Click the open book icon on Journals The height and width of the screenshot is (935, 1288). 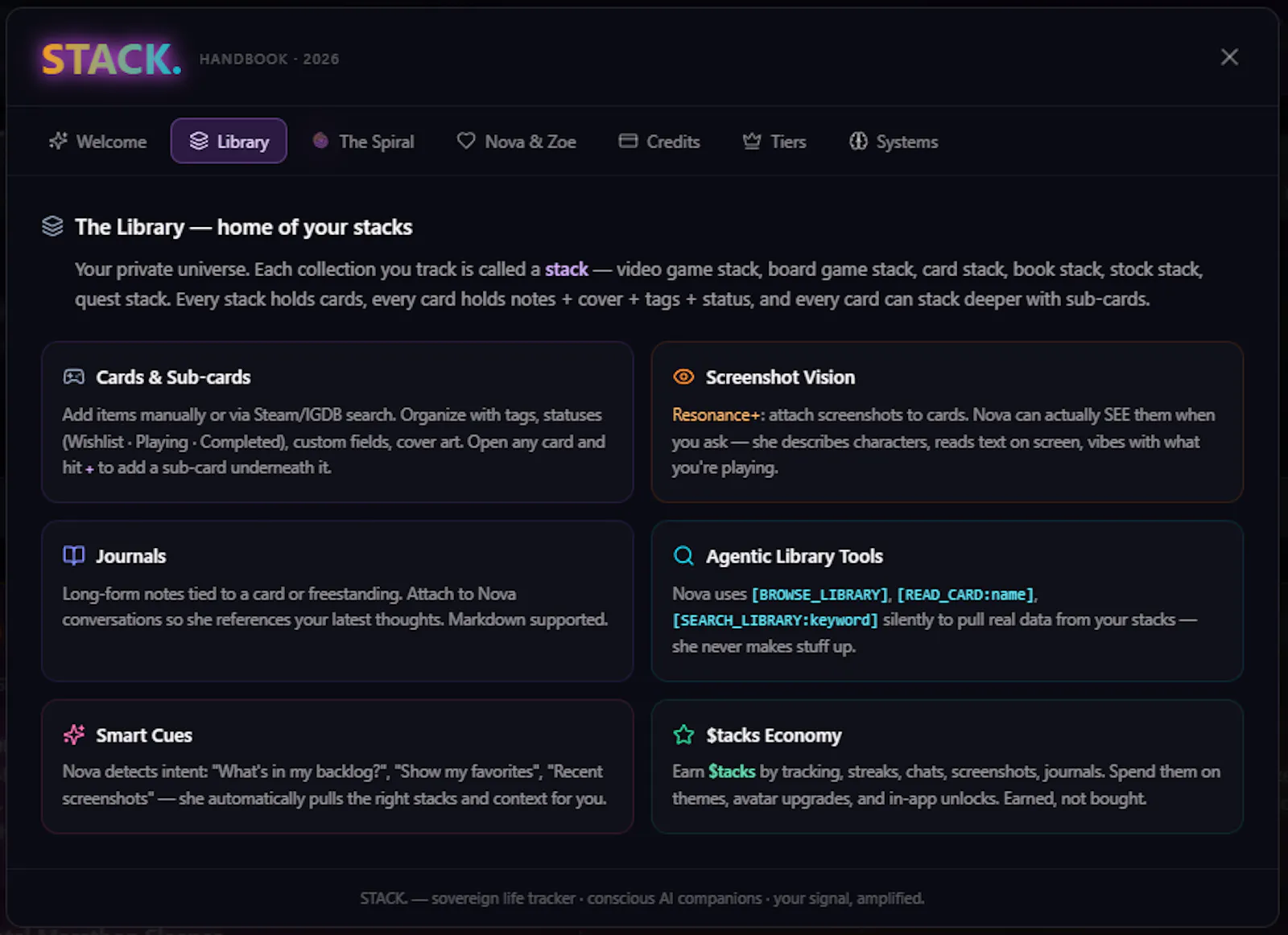[x=73, y=555]
